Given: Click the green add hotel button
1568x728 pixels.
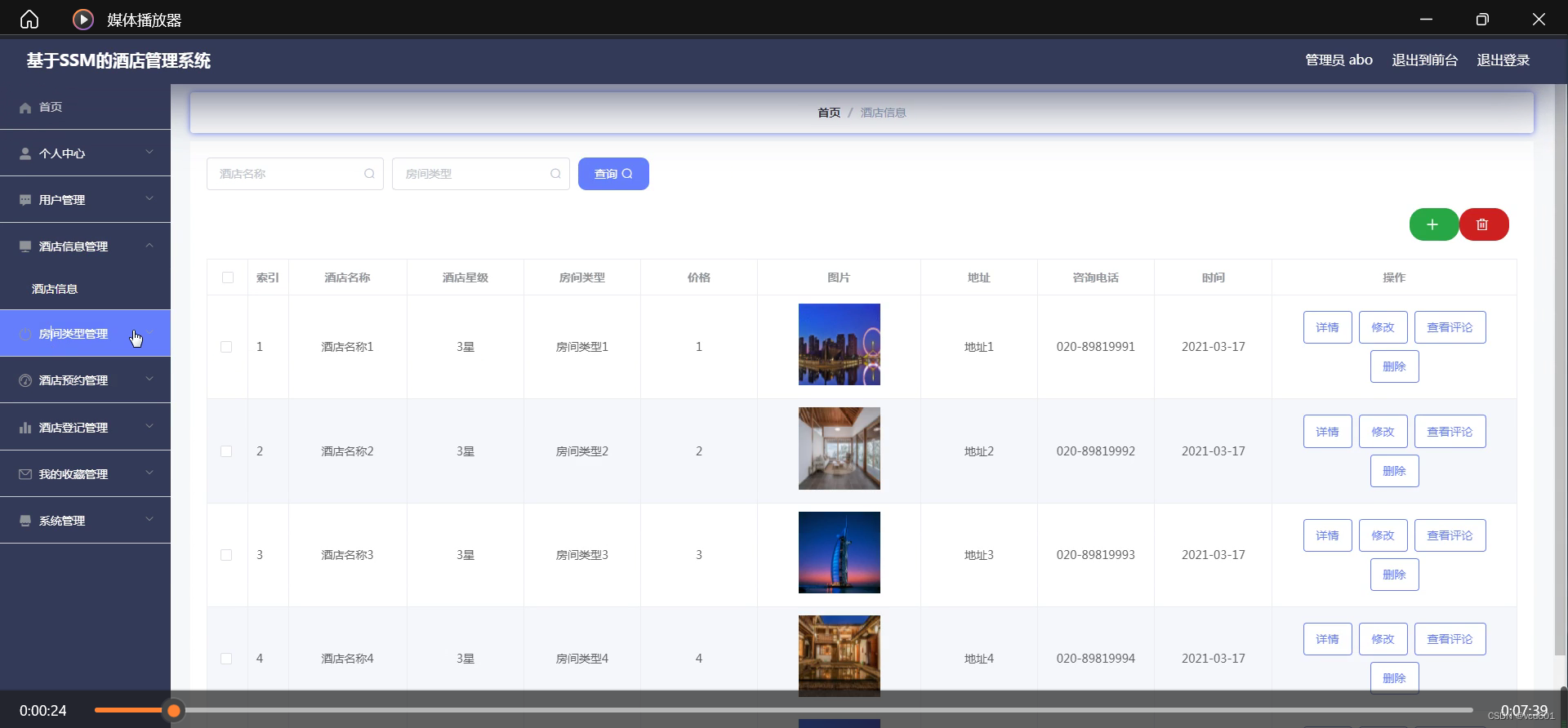Looking at the screenshot, I should tap(1433, 224).
